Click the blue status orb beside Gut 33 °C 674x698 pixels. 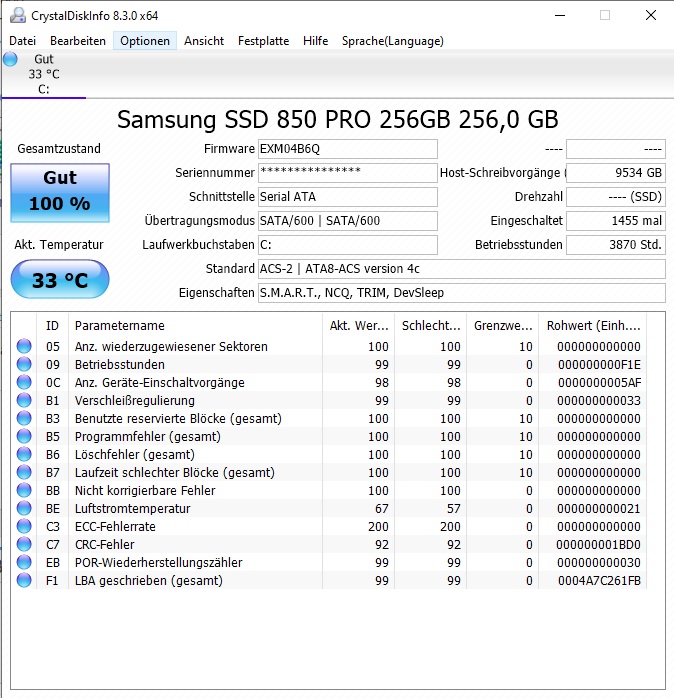point(10,59)
